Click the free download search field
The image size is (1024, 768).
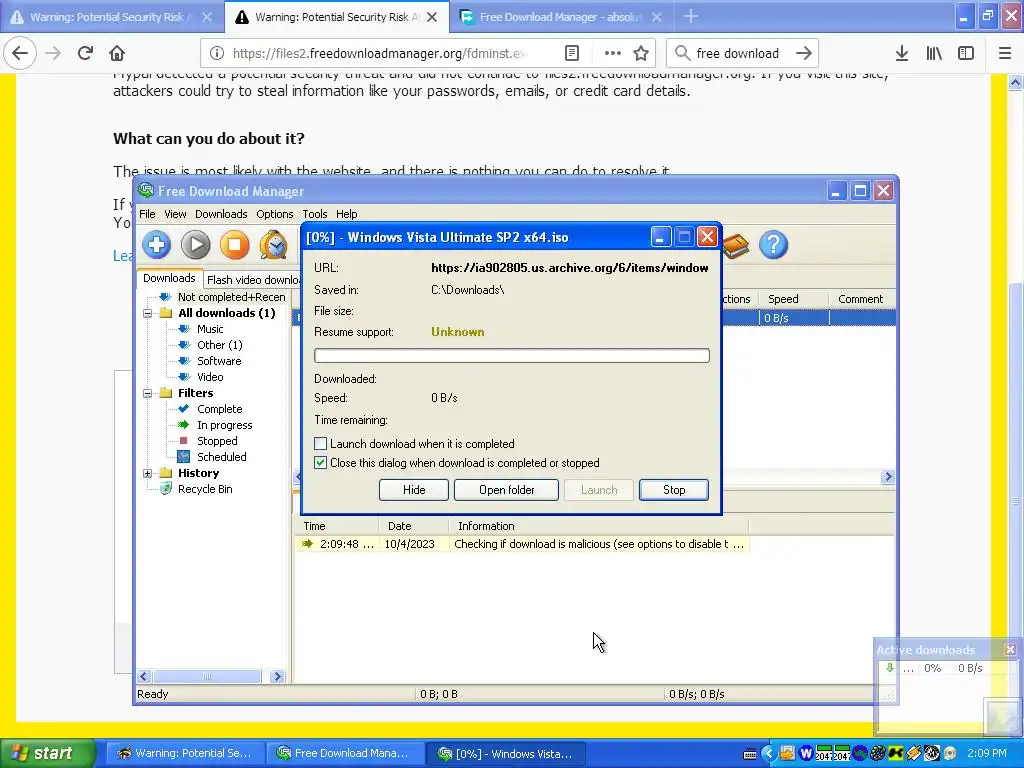pyautogui.click(x=737, y=54)
